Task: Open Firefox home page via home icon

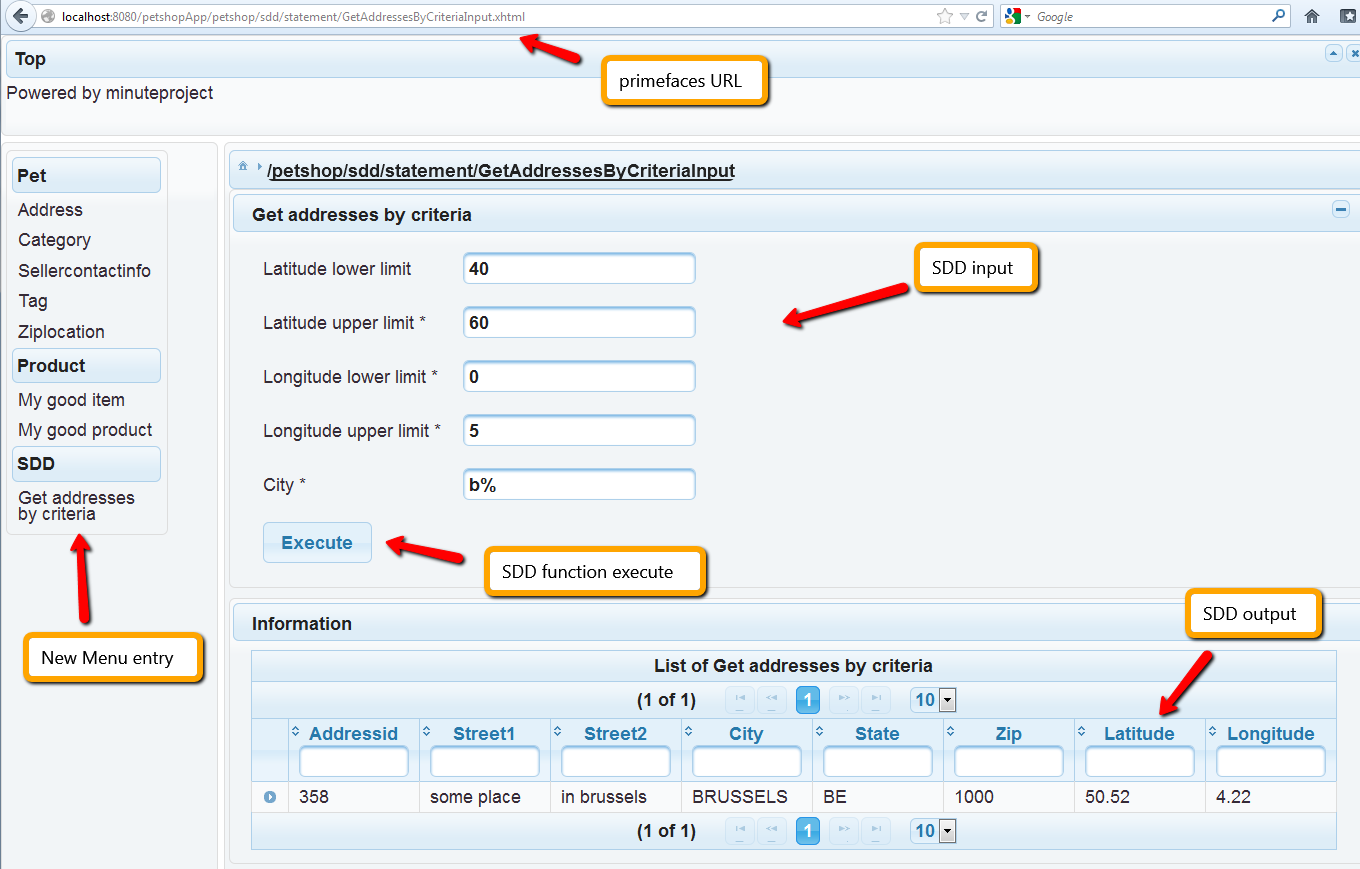Action: (1312, 16)
